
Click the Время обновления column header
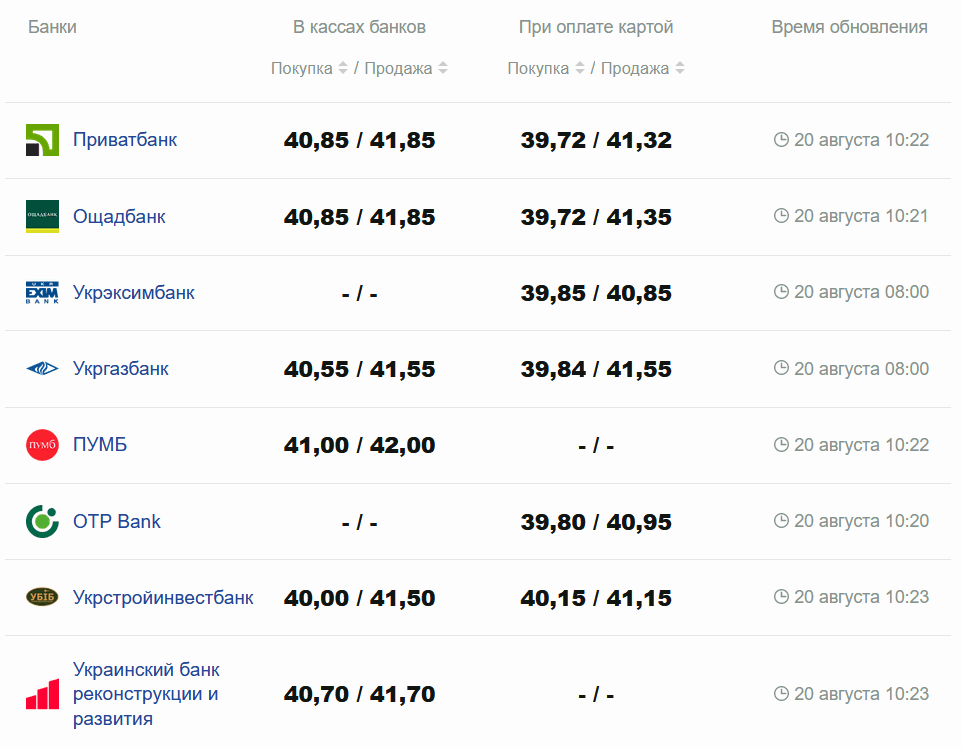(x=849, y=27)
